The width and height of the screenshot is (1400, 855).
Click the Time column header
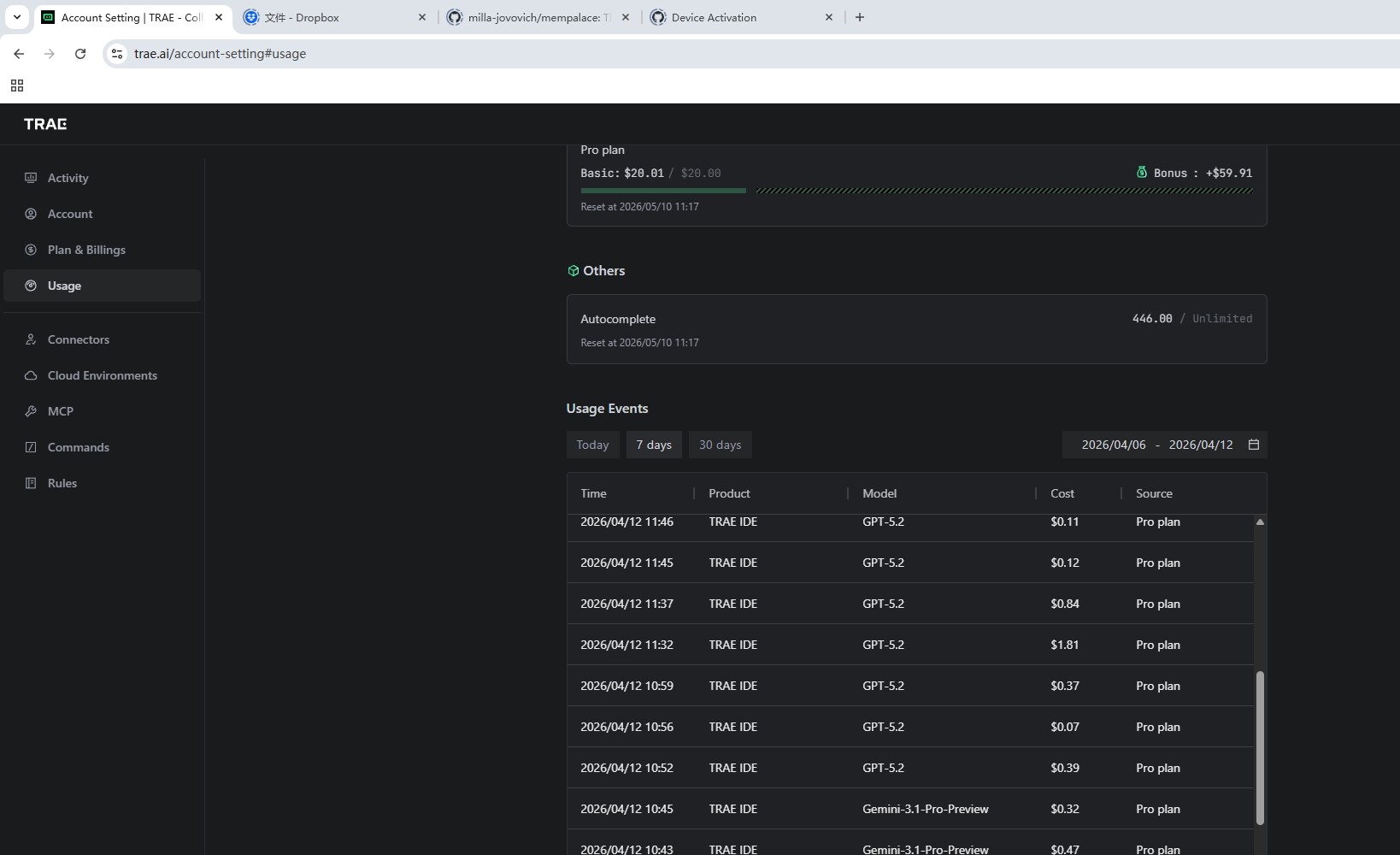pos(593,493)
